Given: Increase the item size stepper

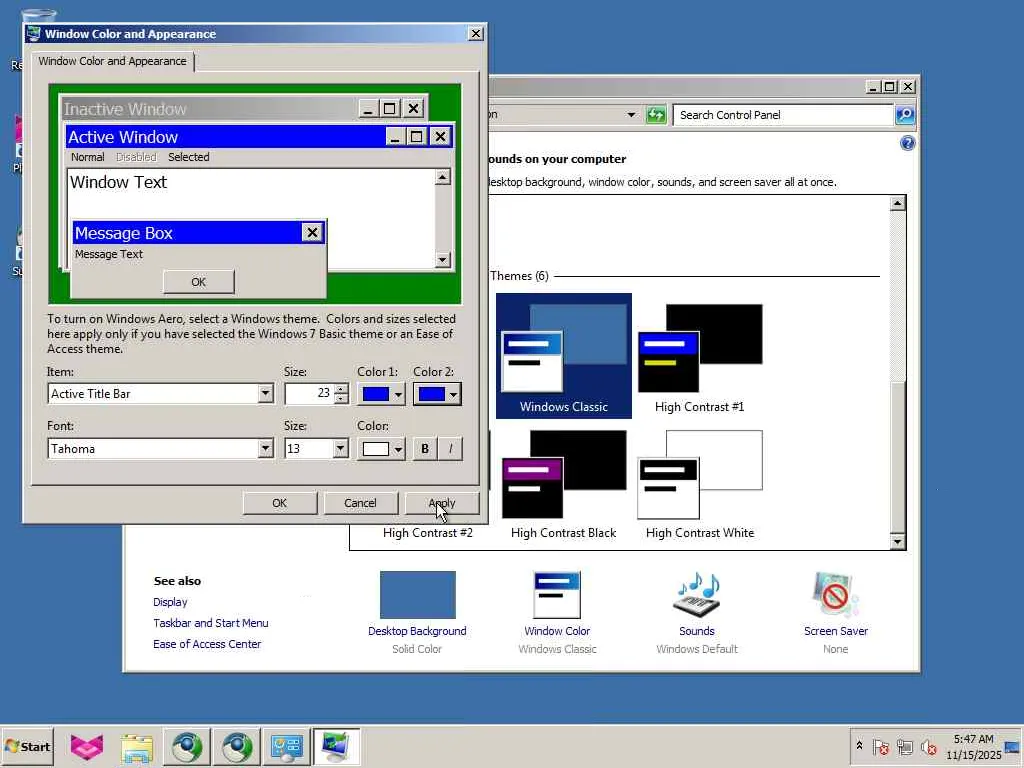Looking at the screenshot, I should click(341, 389).
